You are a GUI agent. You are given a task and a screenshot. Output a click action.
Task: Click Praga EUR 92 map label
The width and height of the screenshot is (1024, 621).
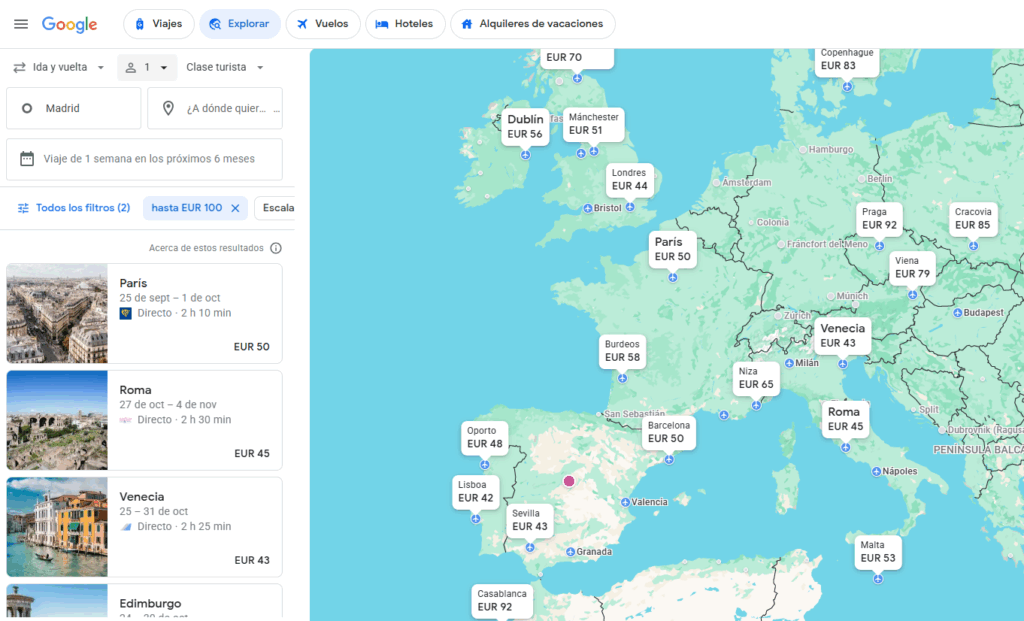[x=879, y=219]
